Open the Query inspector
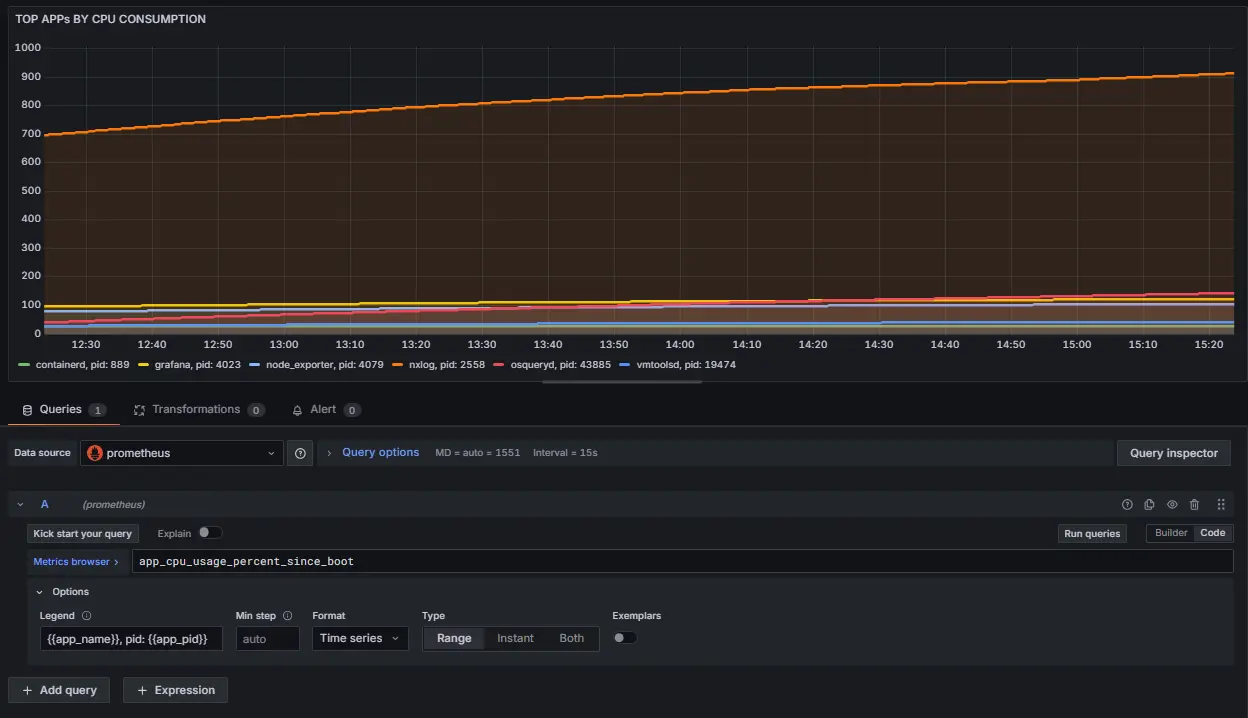The image size is (1248, 718). (x=1173, y=453)
